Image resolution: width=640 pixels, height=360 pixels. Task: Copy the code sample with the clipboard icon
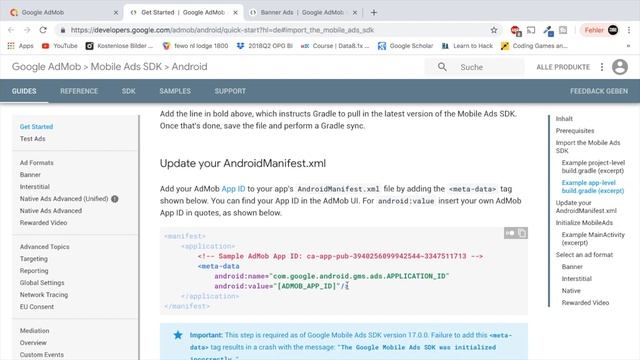(522, 233)
